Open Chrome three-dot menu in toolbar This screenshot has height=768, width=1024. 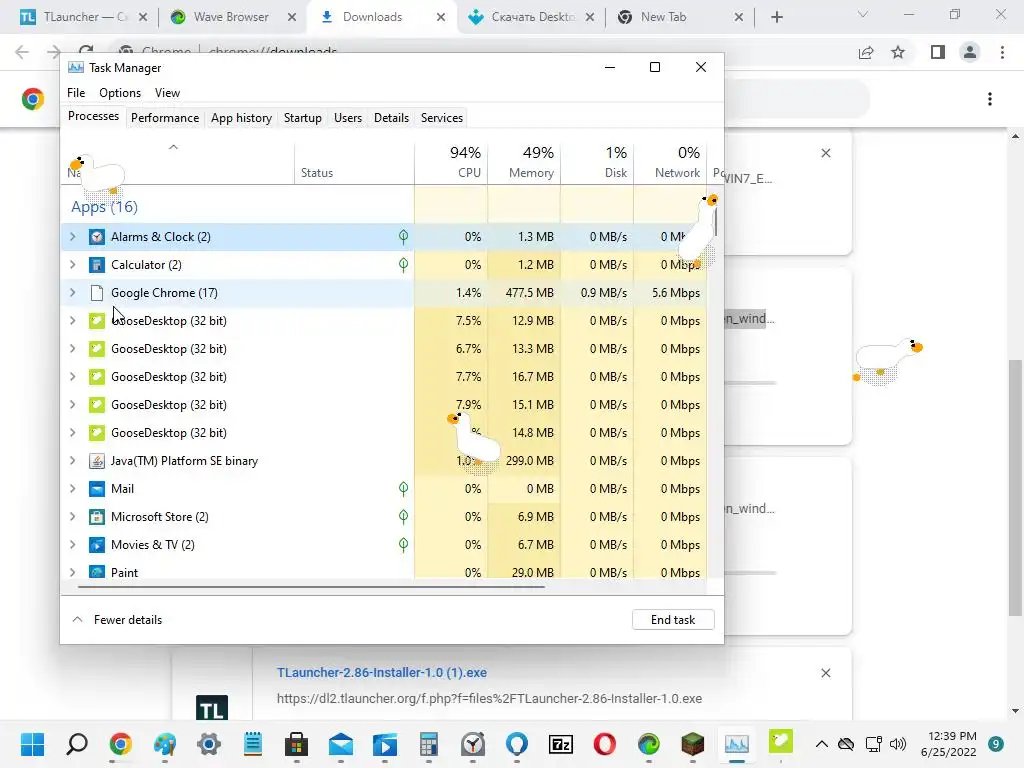point(1002,52)
